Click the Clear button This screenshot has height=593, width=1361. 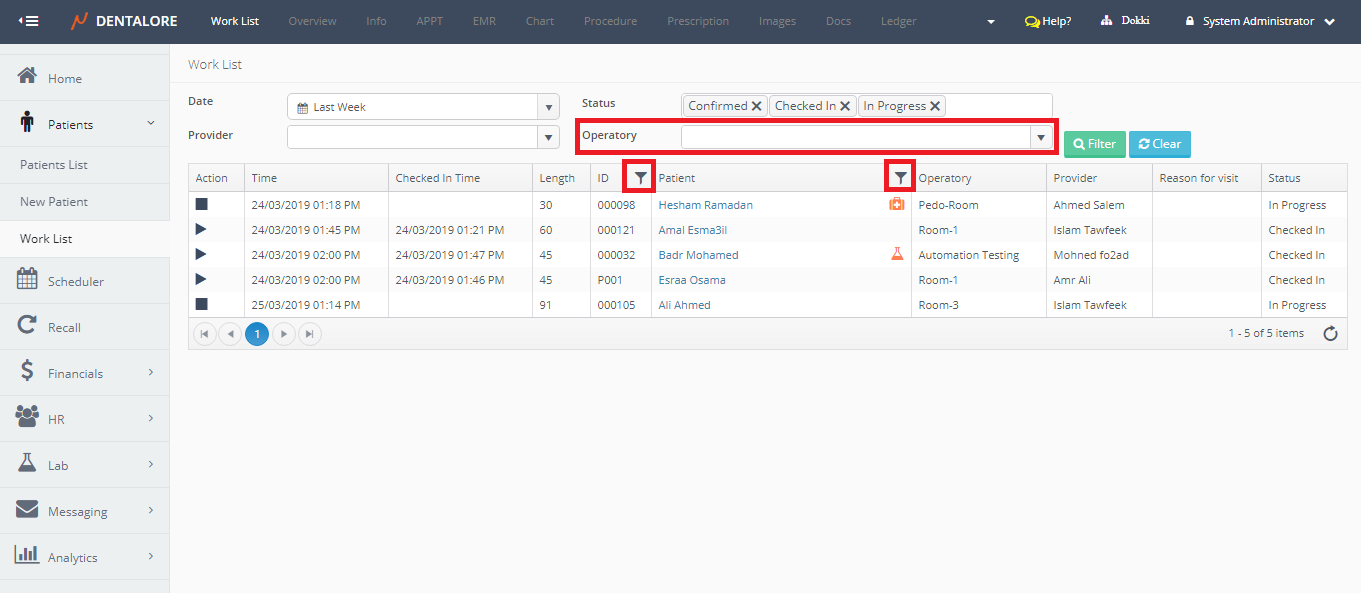click(1159, 144)
